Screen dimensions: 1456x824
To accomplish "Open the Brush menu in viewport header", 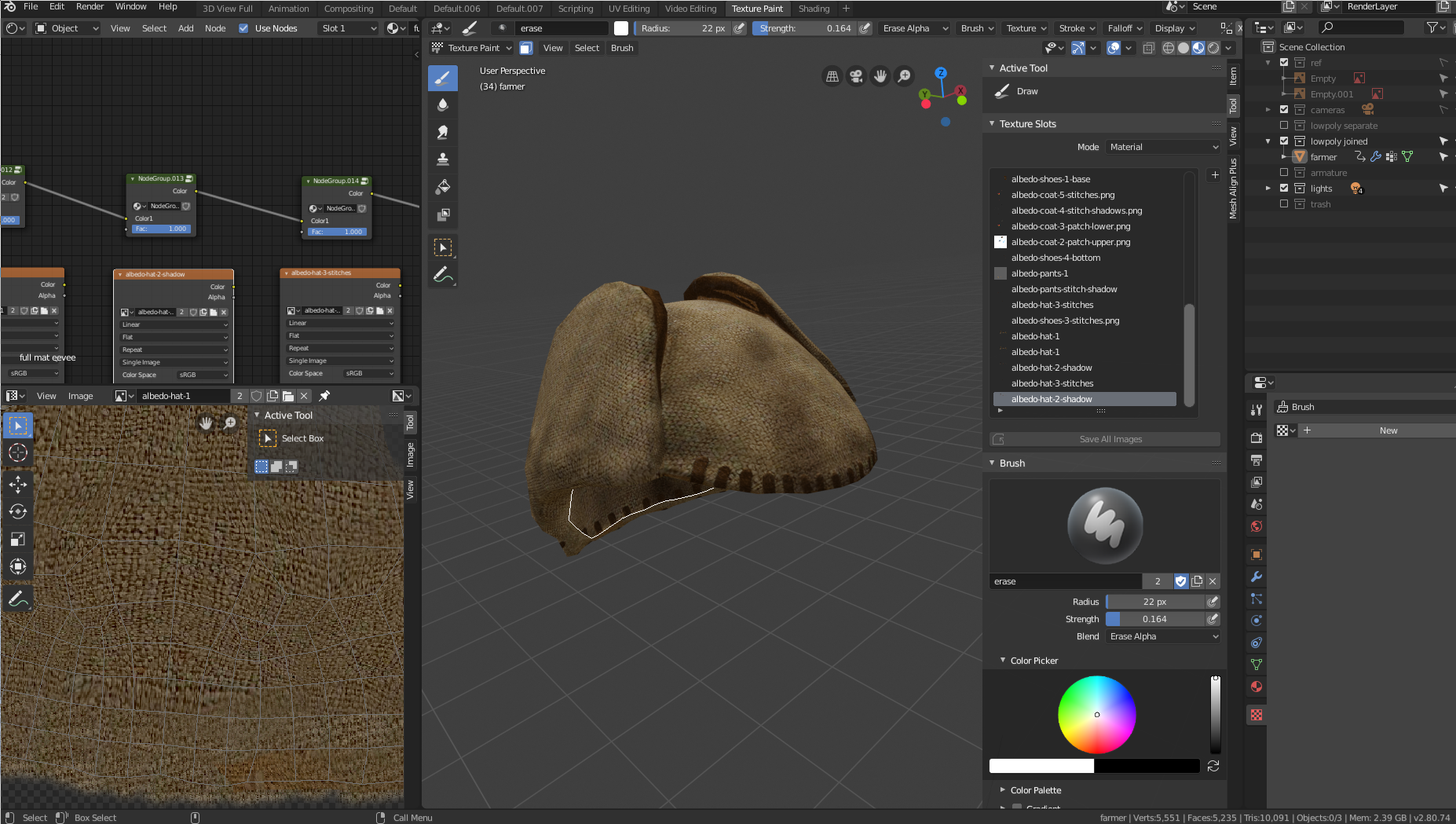I will point(622,48).
